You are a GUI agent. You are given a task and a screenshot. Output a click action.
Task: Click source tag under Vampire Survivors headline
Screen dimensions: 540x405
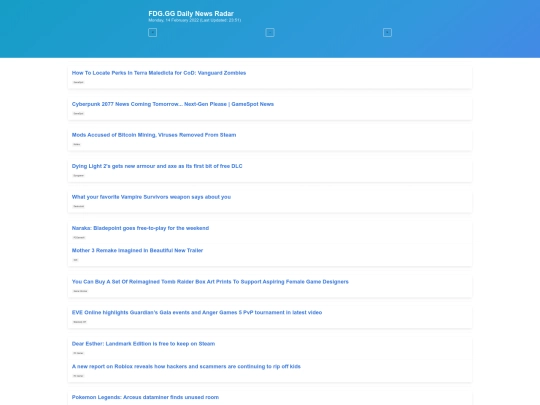pyautogui.click(x=79, y=206)
